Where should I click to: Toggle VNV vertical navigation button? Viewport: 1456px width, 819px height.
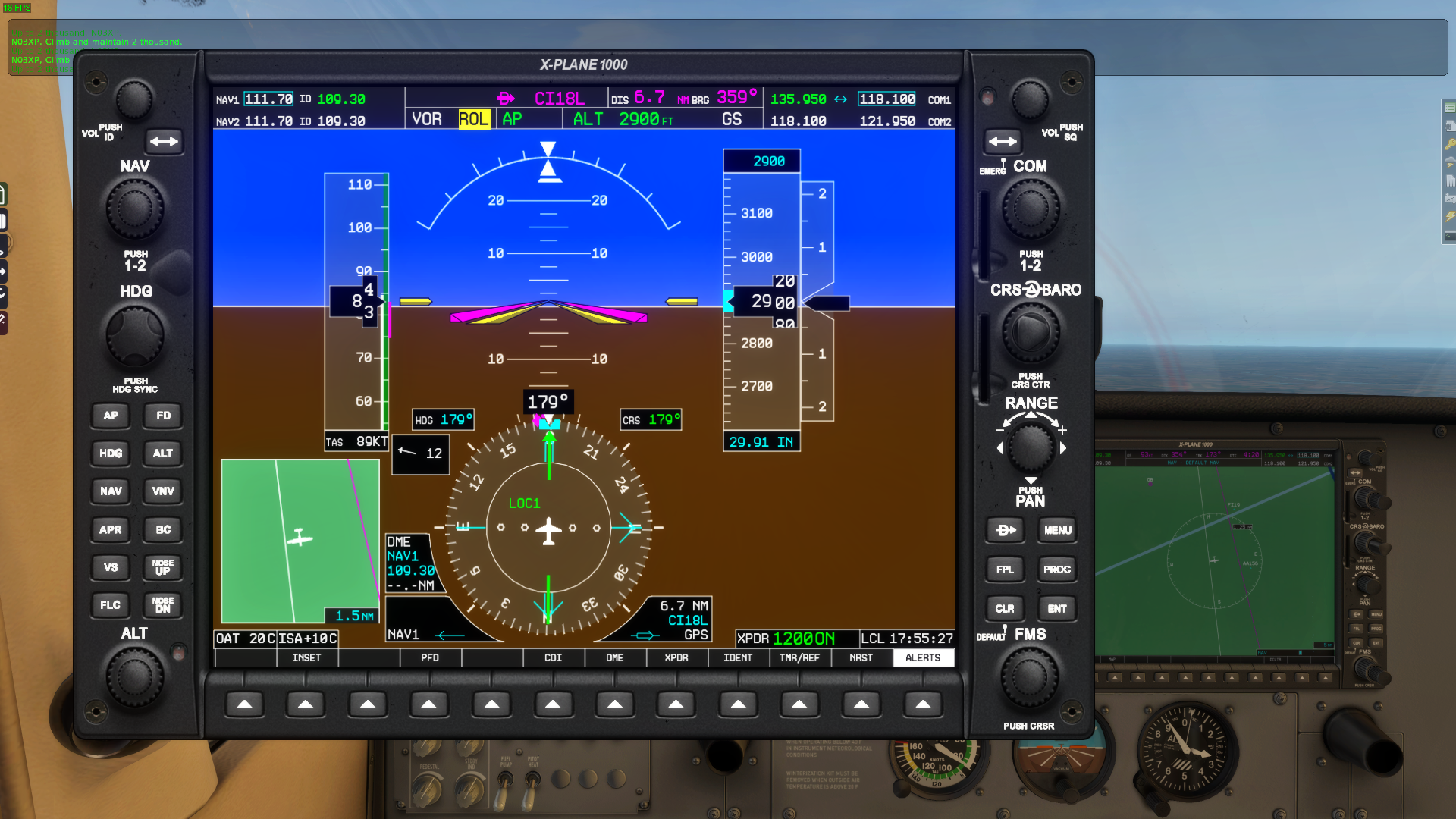pos(163,491)
